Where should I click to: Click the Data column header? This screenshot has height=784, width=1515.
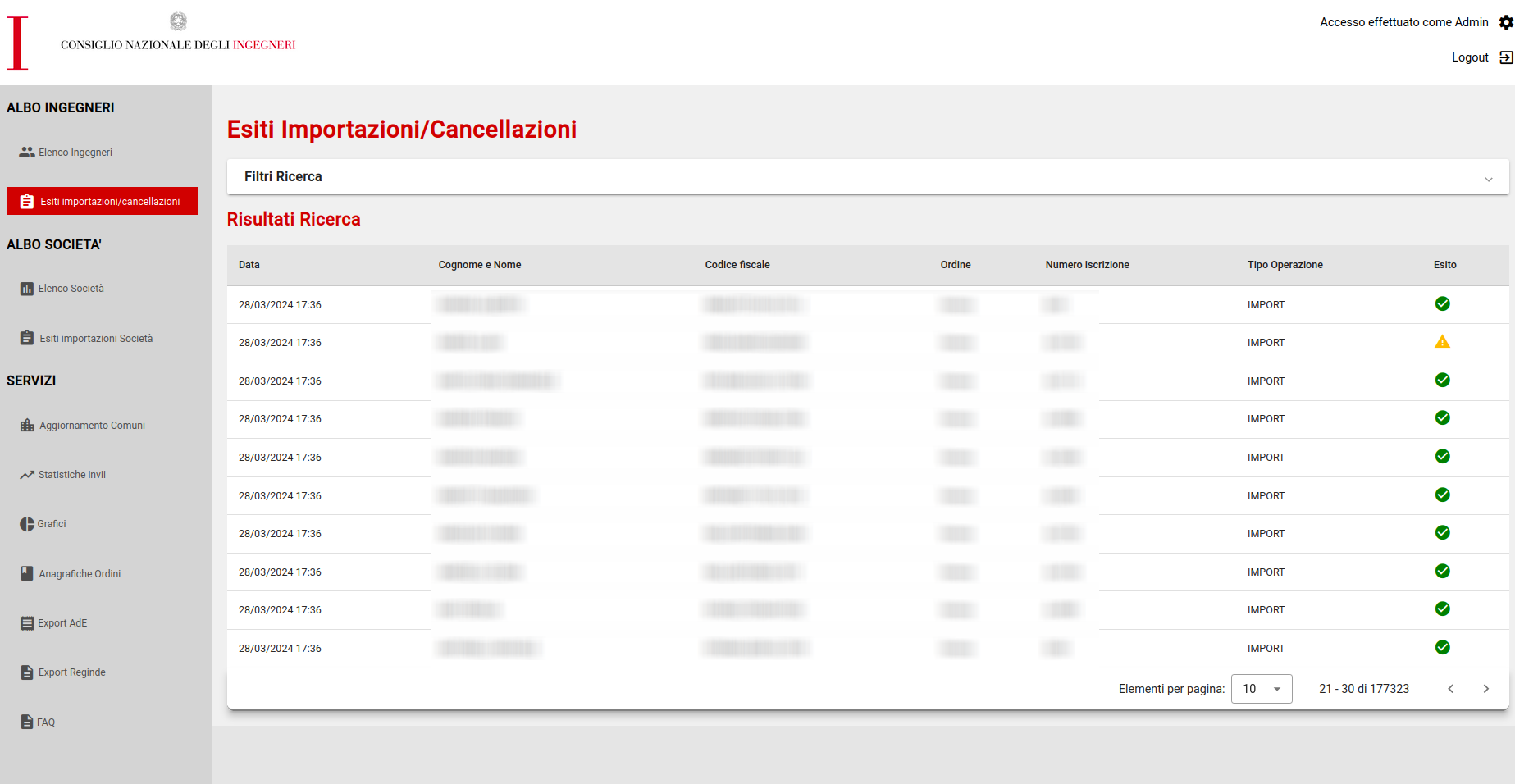point(249,265)
